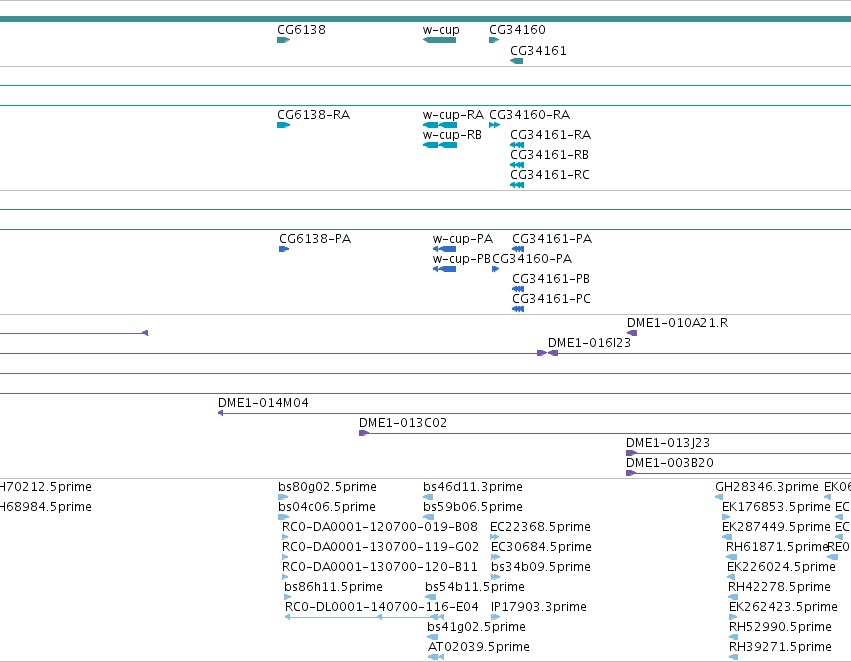Select transcript CG34160-RA
851x662 pixels.
click(530, 115)
